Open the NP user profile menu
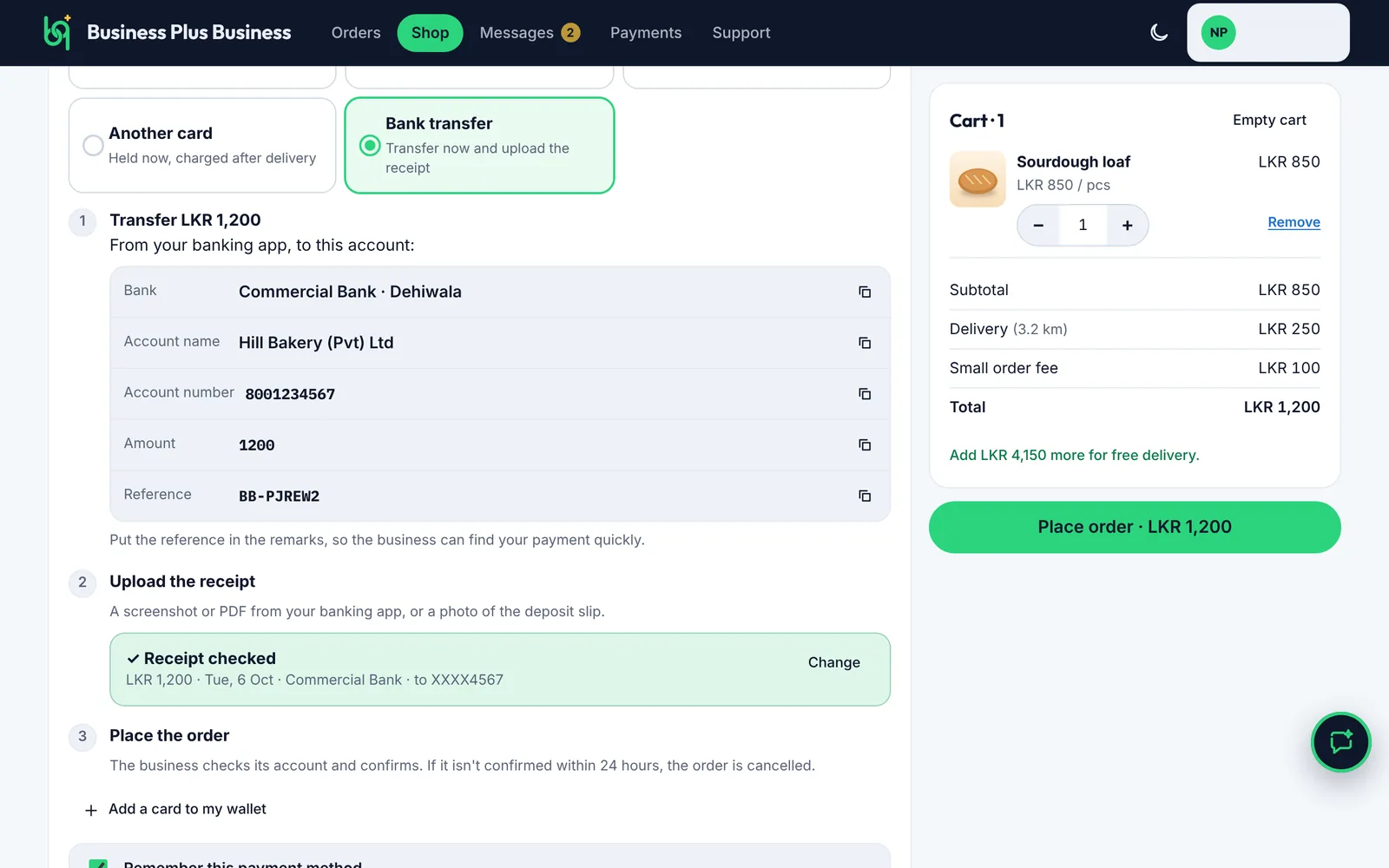This screenshot has height=868, width=1389. point(1267,33)
